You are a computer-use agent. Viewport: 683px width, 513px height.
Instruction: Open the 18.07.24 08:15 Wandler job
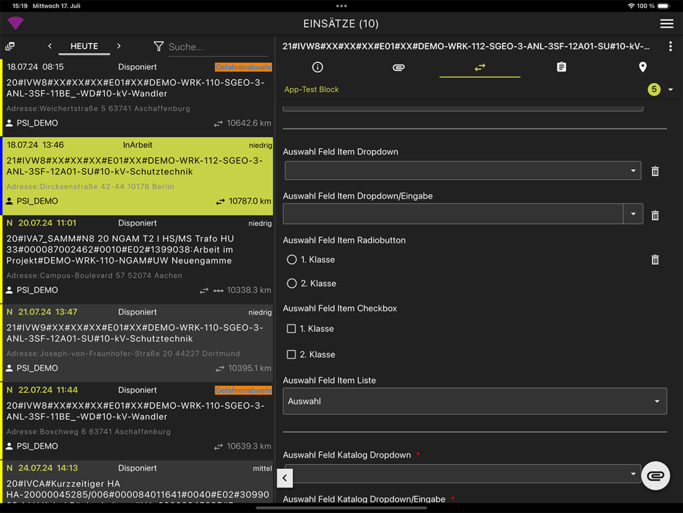pyautogui.click(x=138, y=98)
